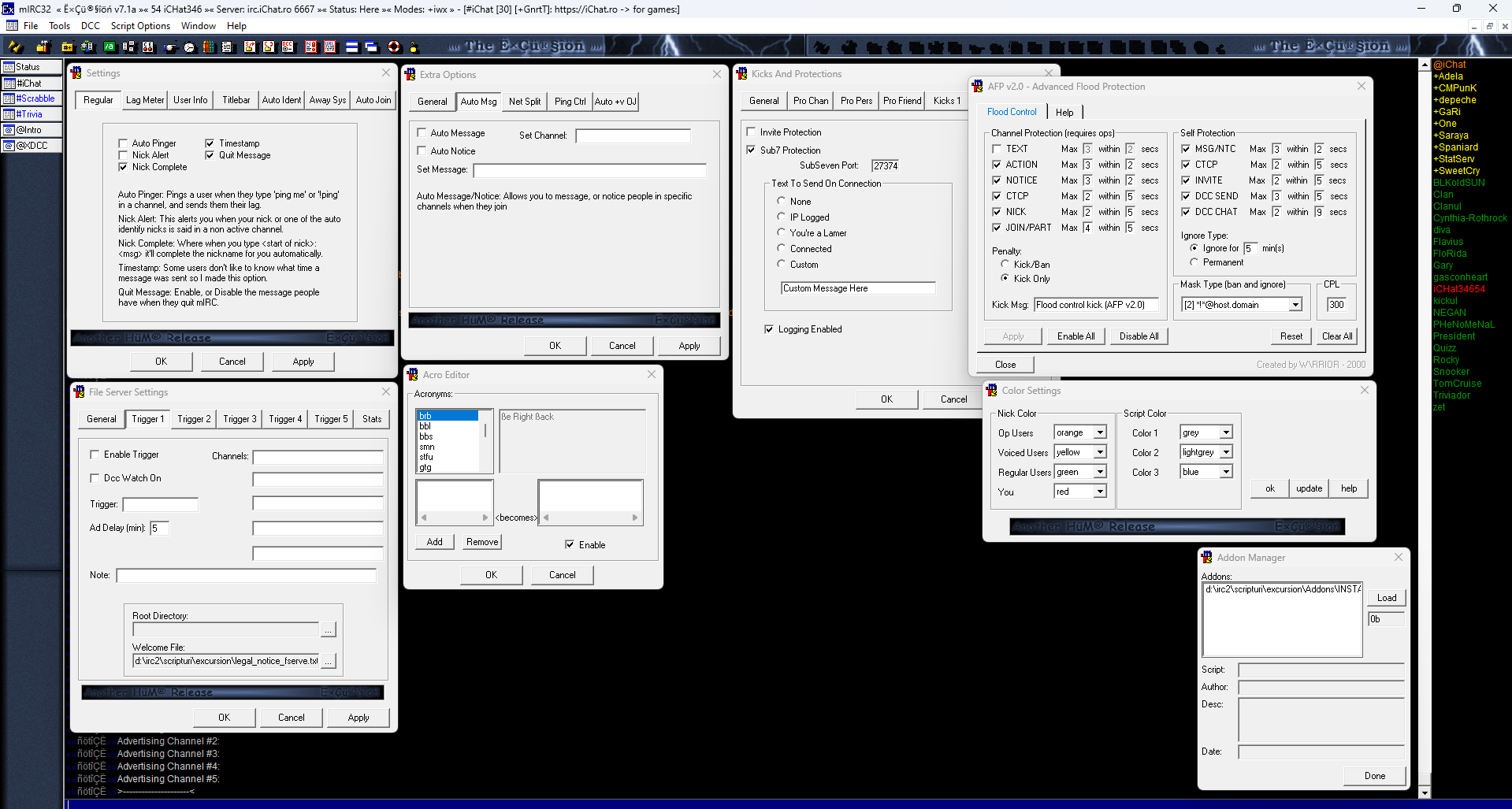Open the green /a Aliases editor icon
This screenshot has width=1512, height=809.
[110, 46]
